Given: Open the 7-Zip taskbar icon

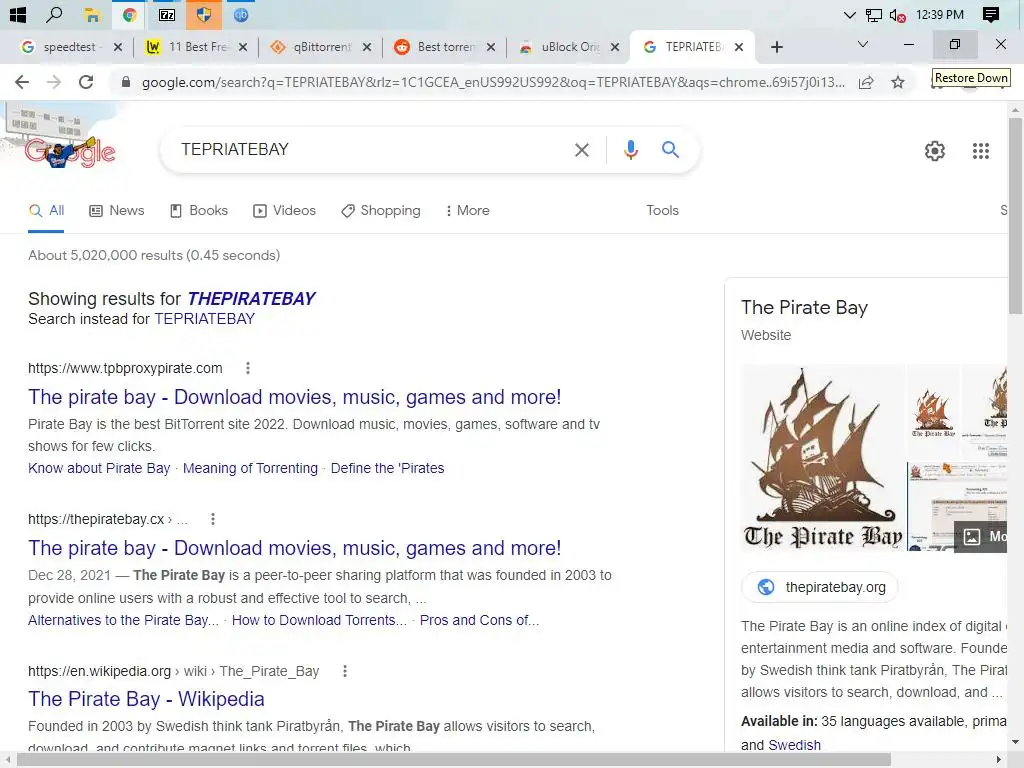Looking at the screenshot, I should click(x=167, y=15).
